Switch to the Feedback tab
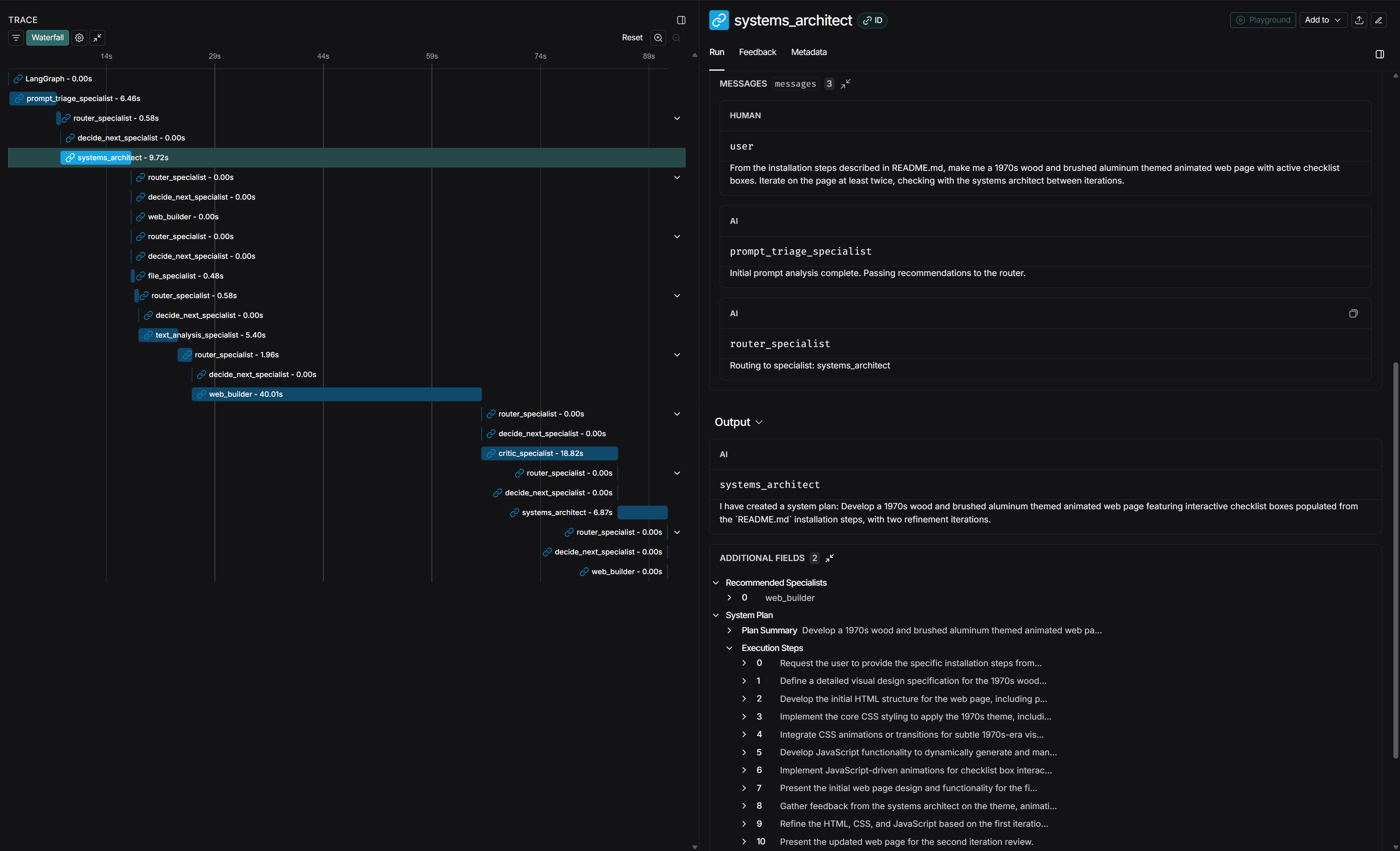The width and height of the screenshot is (1400, 851). point(757,52)
